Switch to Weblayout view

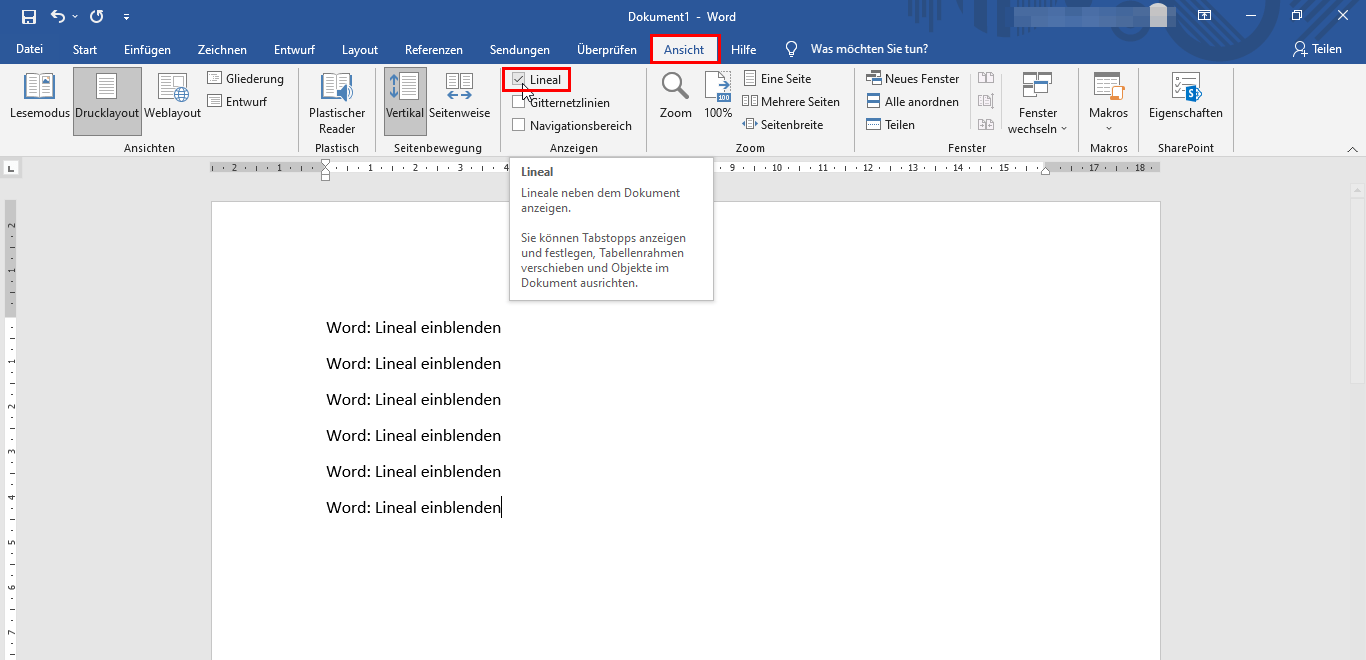[x=173, y=97]
